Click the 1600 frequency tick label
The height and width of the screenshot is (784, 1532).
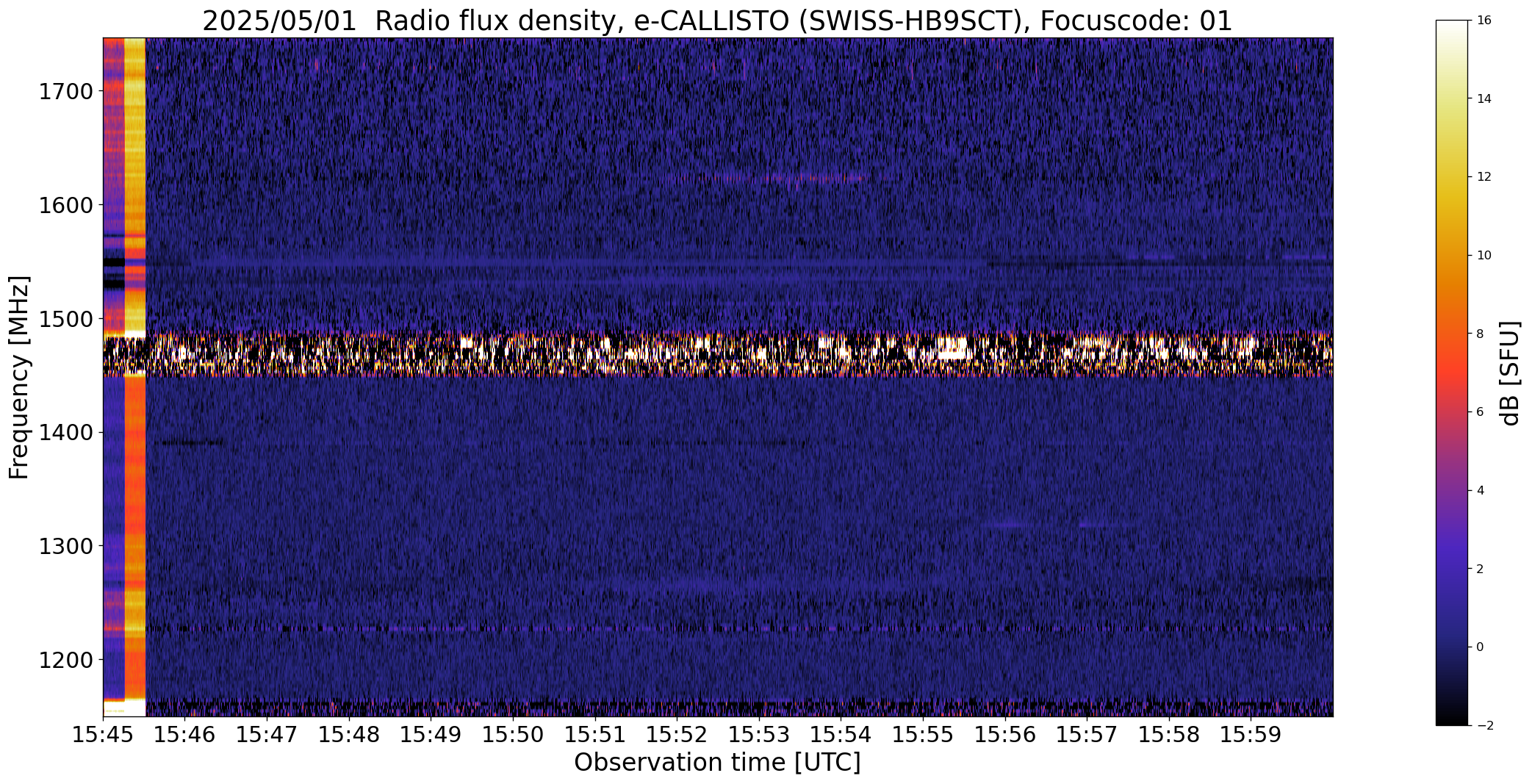65,205
